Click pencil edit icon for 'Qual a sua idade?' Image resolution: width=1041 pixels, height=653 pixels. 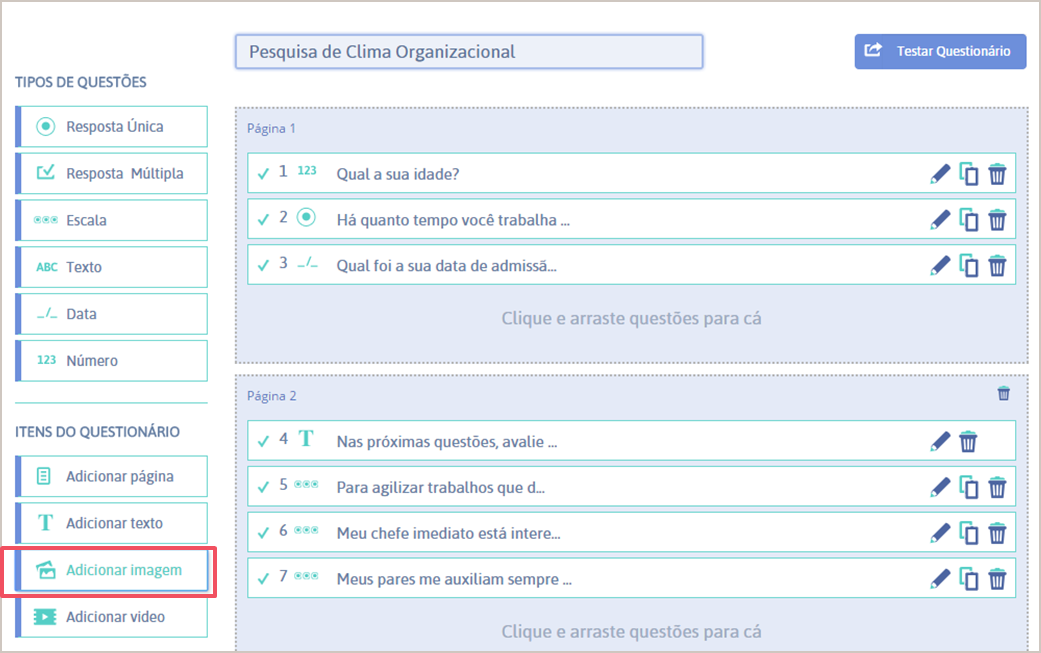click(940, 174)
